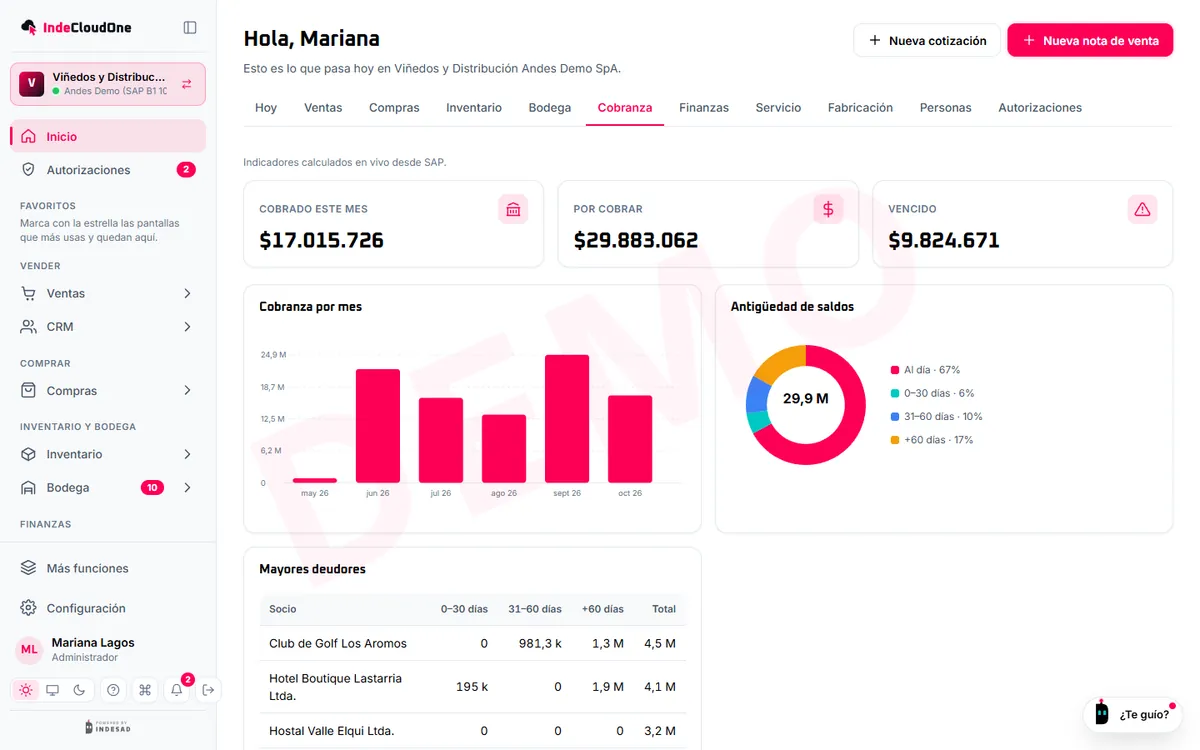Switch to the Hoy tab
The width and height of the screenshot is (1200, 750).
(x=266, y=107)
